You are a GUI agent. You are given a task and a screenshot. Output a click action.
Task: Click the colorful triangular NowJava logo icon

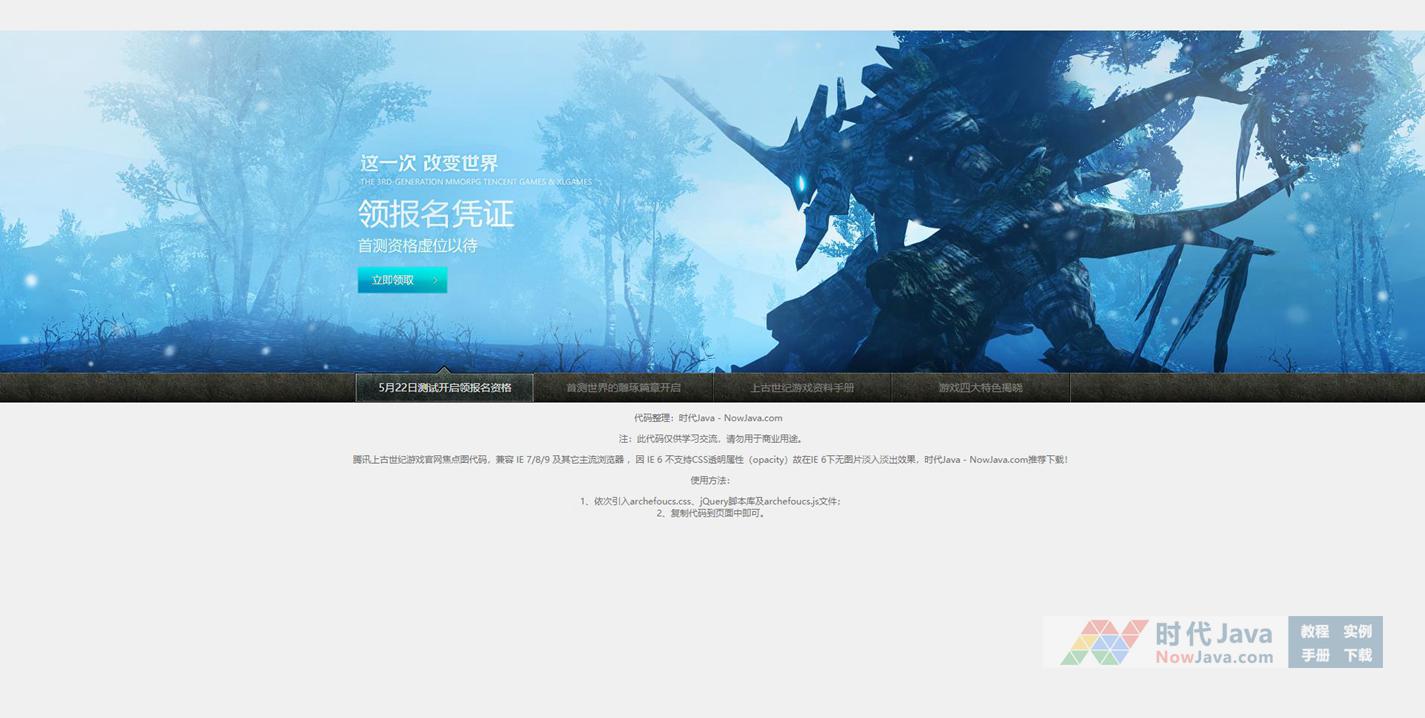point(1103,642)
